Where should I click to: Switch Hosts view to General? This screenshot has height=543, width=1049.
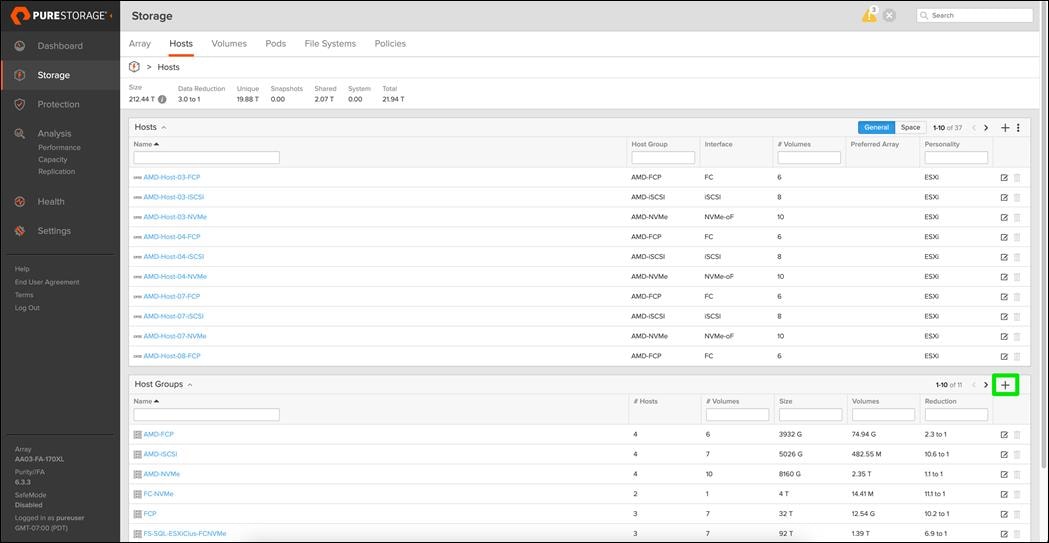[876, 128]
